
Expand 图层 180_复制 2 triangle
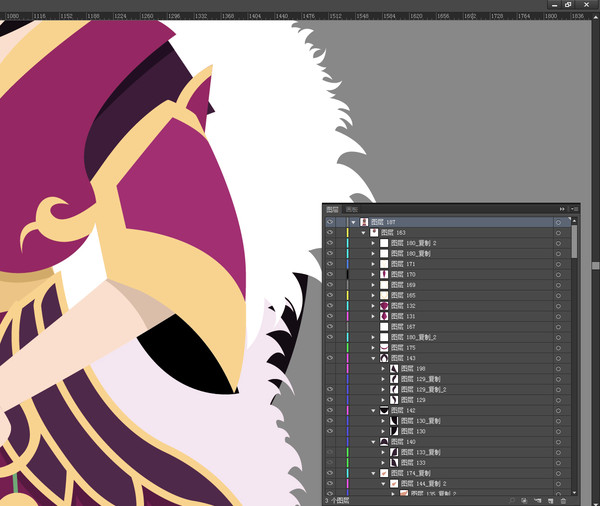(373, 243)
